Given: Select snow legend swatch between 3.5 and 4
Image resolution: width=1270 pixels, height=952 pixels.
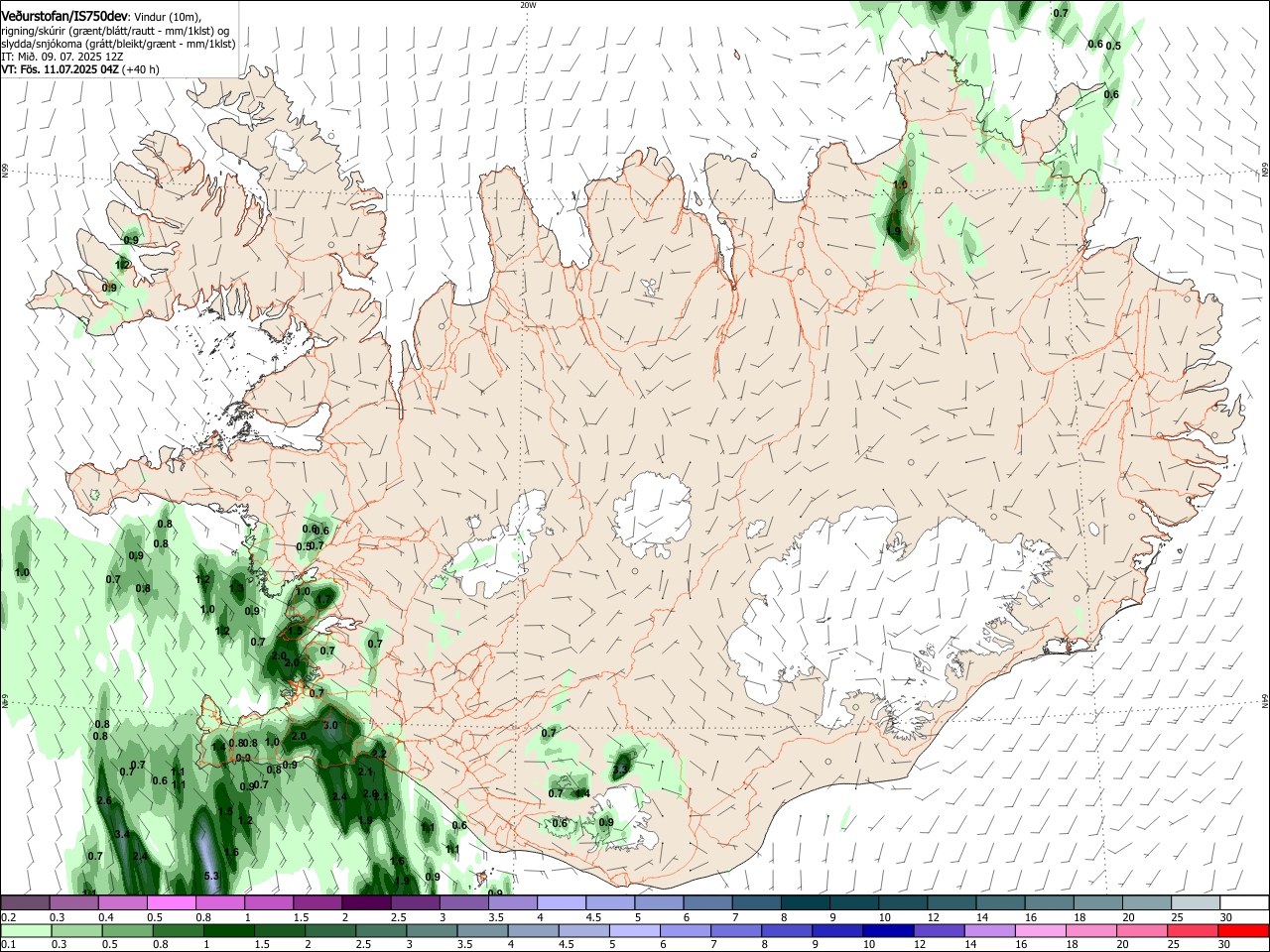Looking at the screenshot, I should [x=514, y=903].
